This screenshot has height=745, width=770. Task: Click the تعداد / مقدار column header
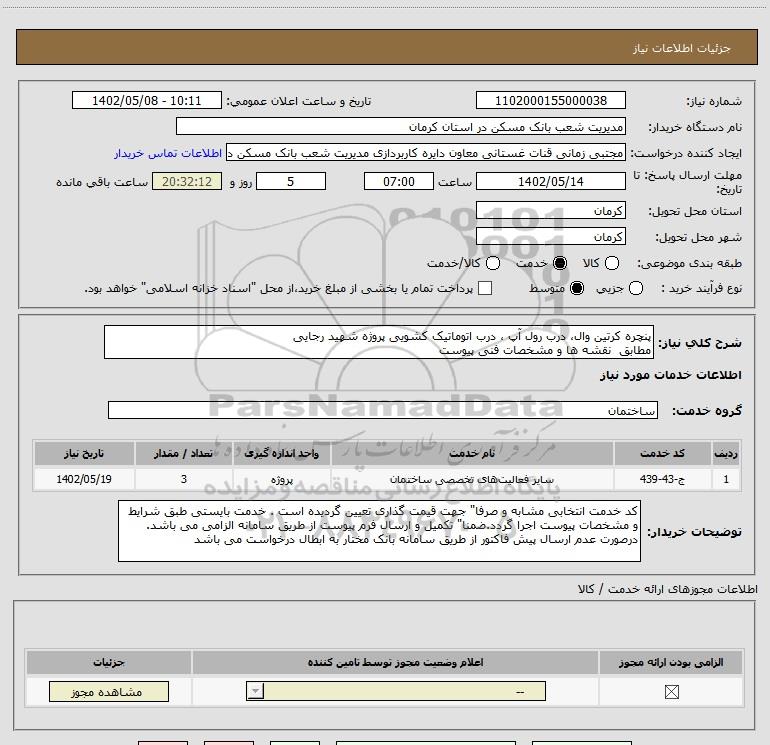183,453
